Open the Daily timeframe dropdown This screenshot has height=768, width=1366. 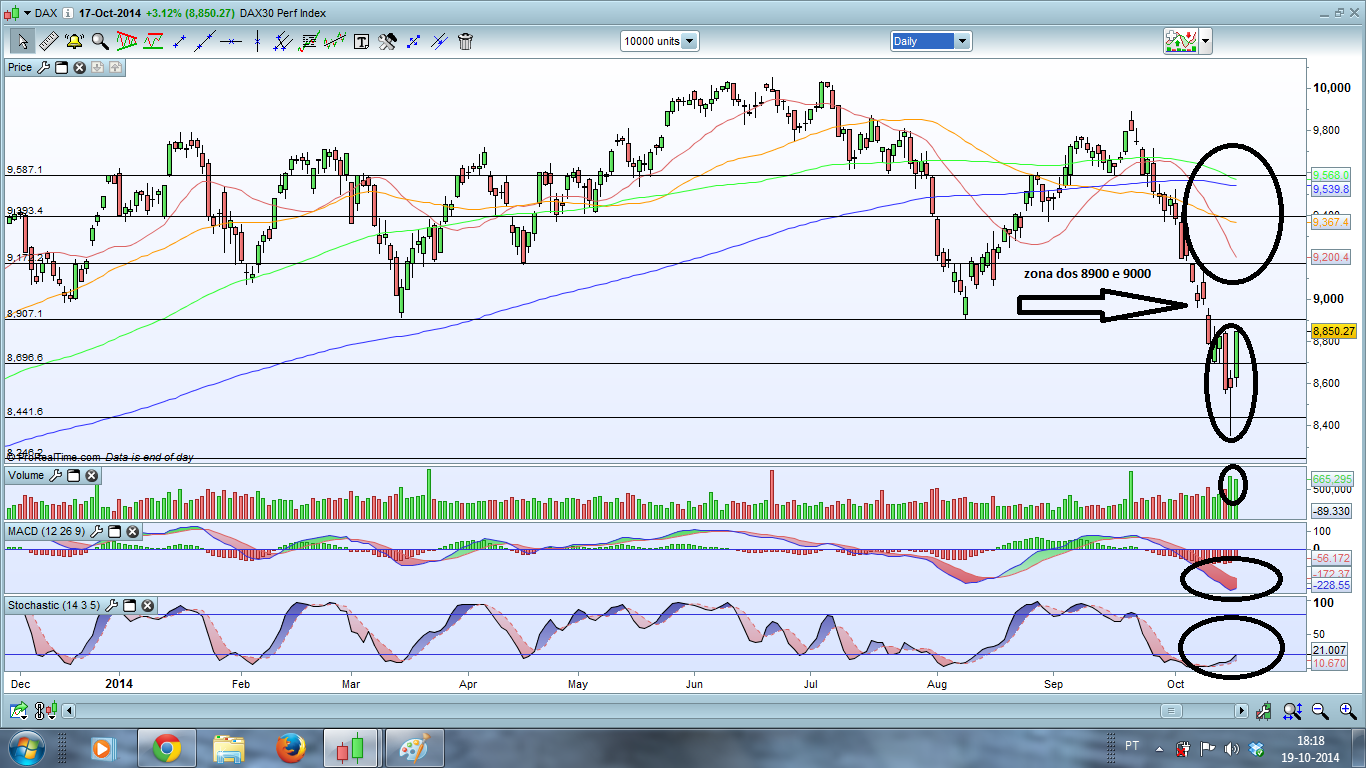tap(962, 41)
